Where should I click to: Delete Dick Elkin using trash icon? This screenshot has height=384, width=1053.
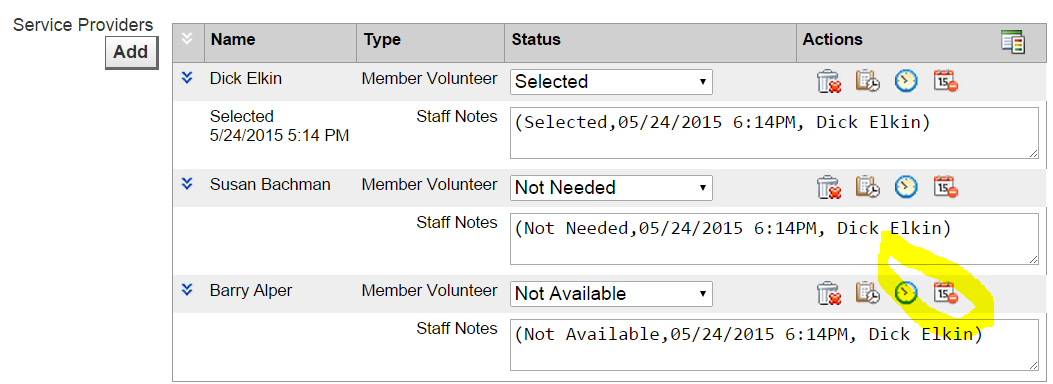click(x=829, y=81)
